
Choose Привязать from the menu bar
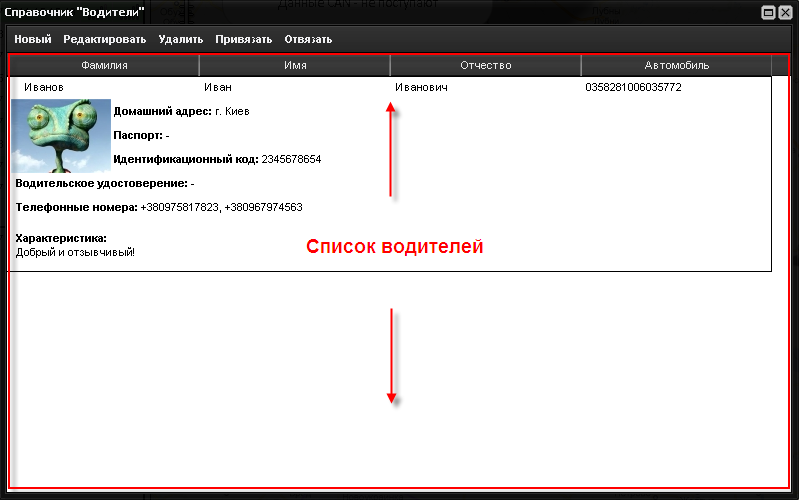click(x=243, y=40)
